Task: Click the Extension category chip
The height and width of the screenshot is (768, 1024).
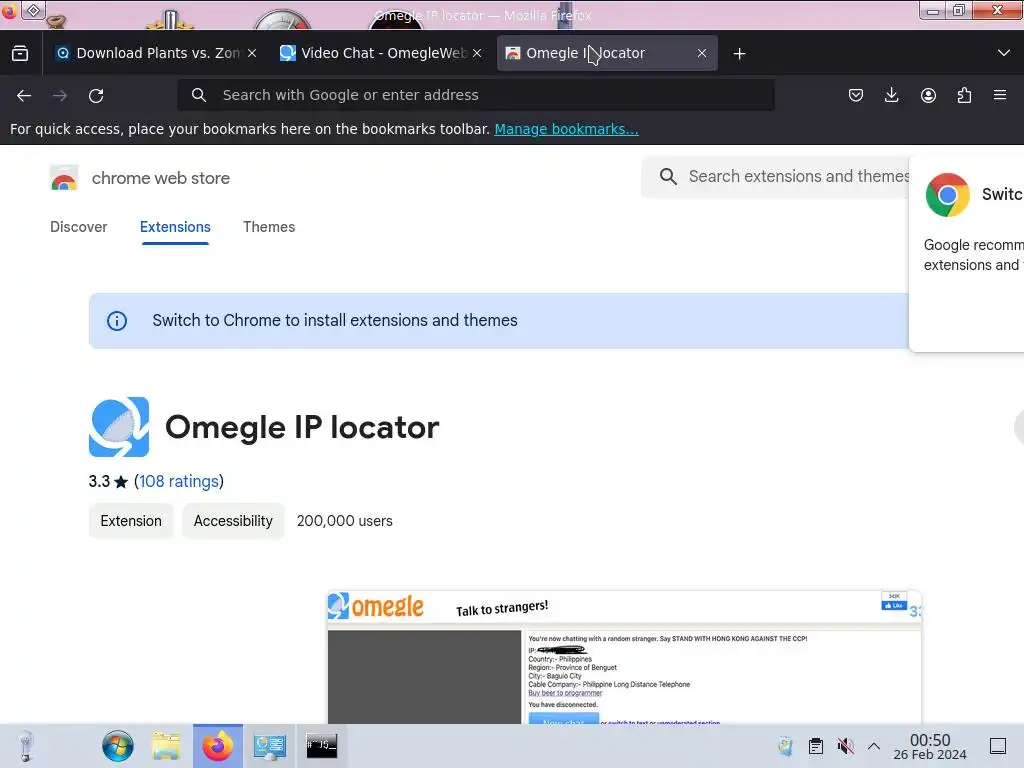Action: (131, 521)
